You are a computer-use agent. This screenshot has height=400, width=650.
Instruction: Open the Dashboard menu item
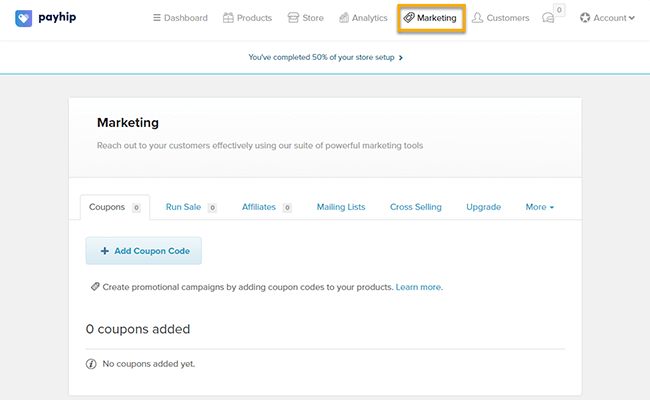point(180,18)
